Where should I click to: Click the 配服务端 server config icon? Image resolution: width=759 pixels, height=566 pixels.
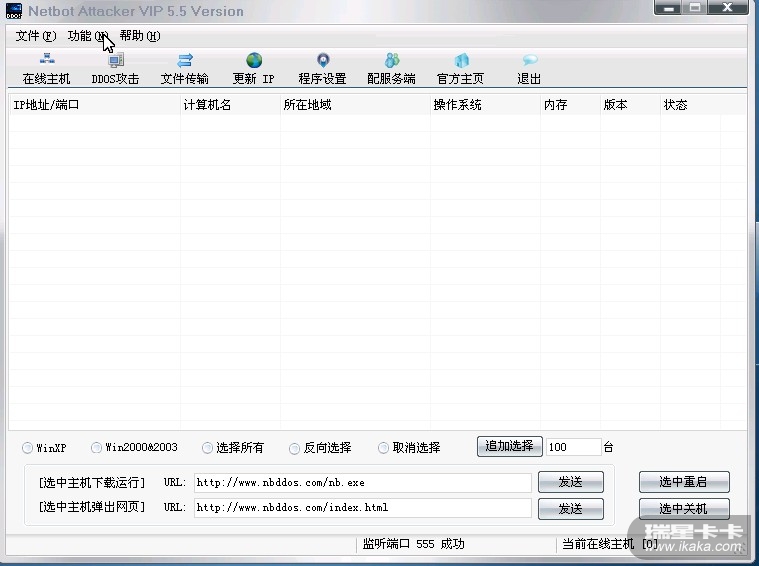(x=392, y=69)
